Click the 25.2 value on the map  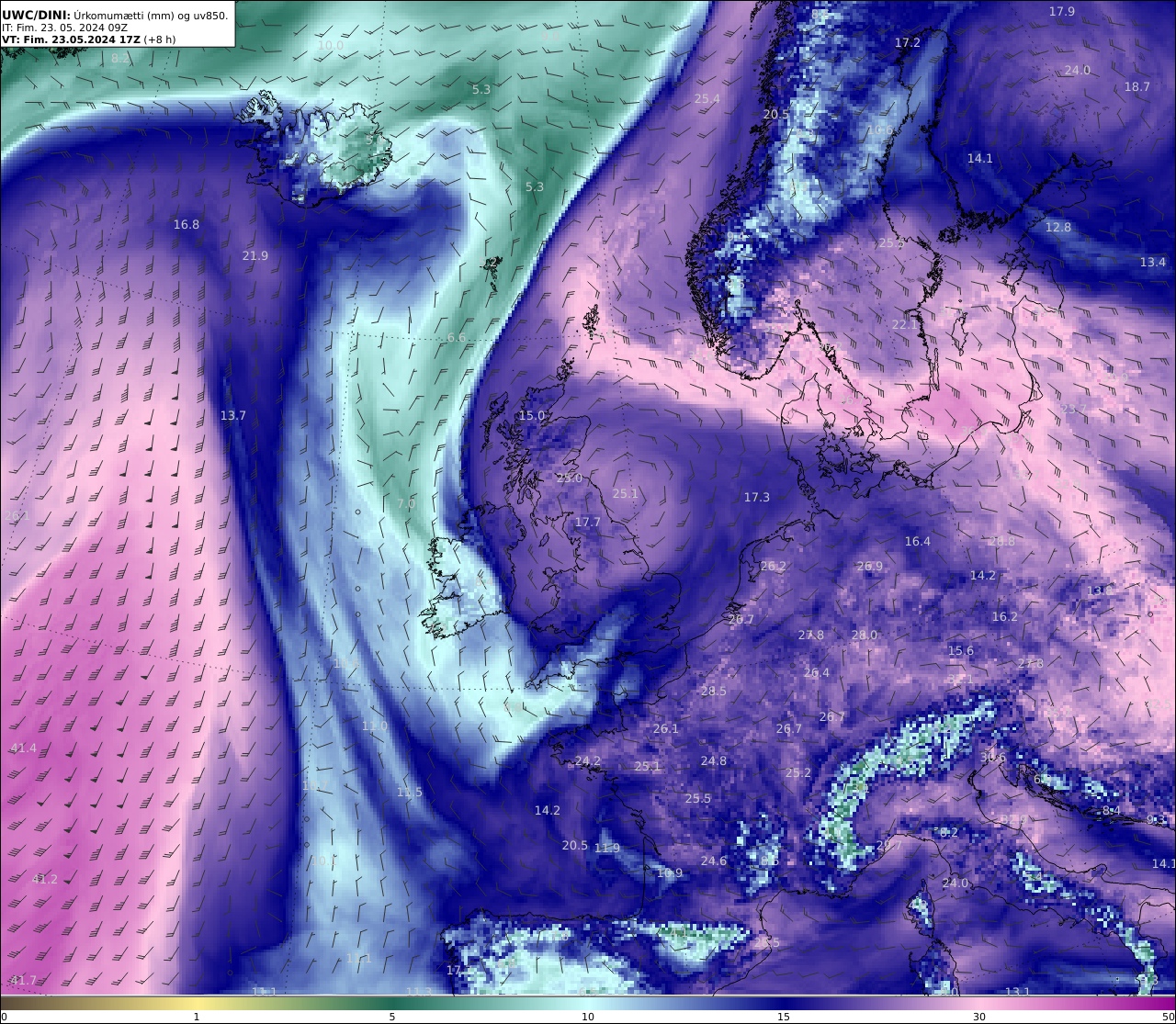[x=798, y=772]
